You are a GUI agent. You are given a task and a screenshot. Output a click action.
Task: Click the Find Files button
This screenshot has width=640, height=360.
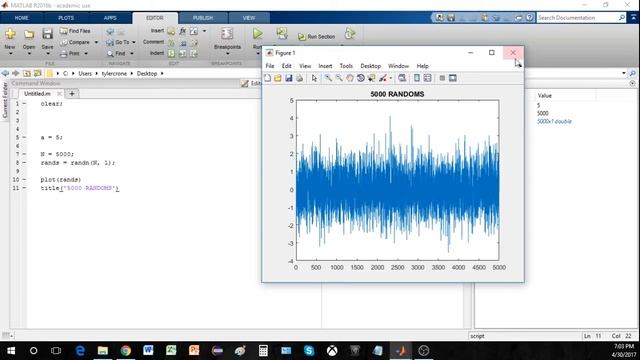[75, 31]
